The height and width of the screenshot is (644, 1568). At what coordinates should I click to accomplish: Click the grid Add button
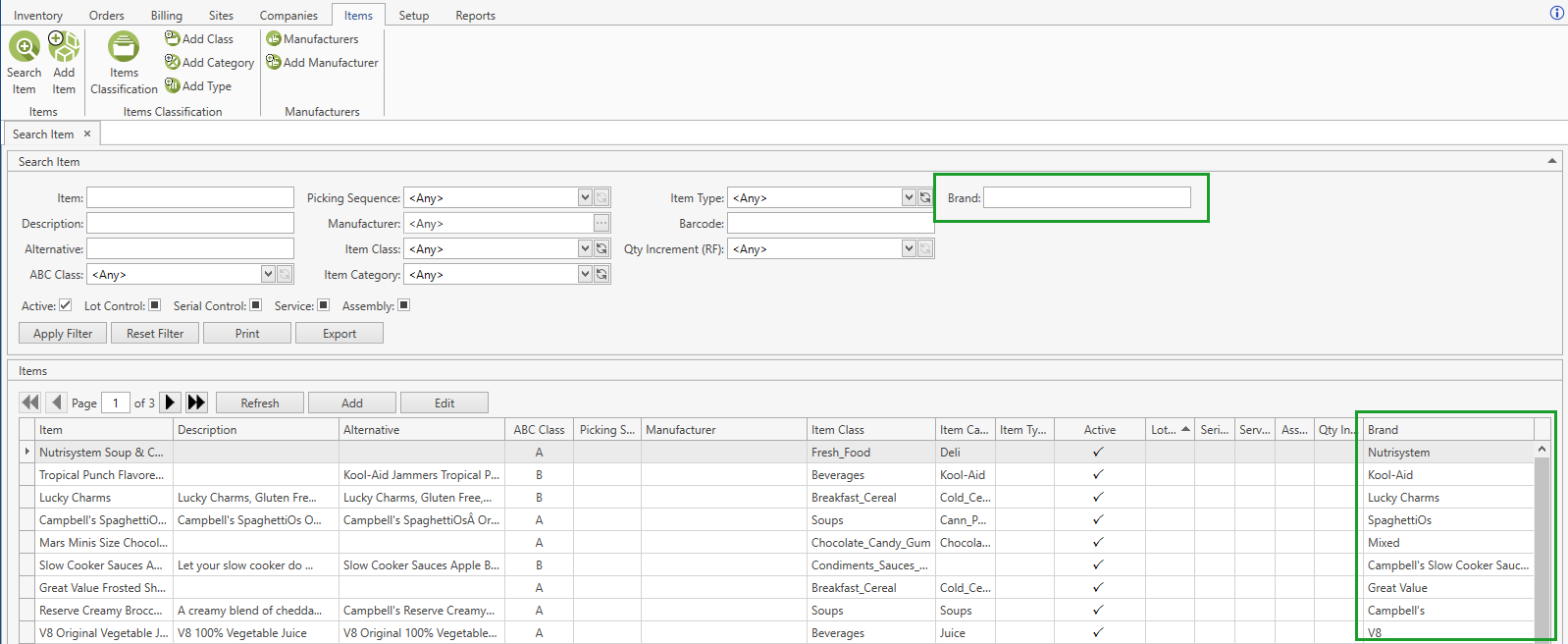(352, 402)
